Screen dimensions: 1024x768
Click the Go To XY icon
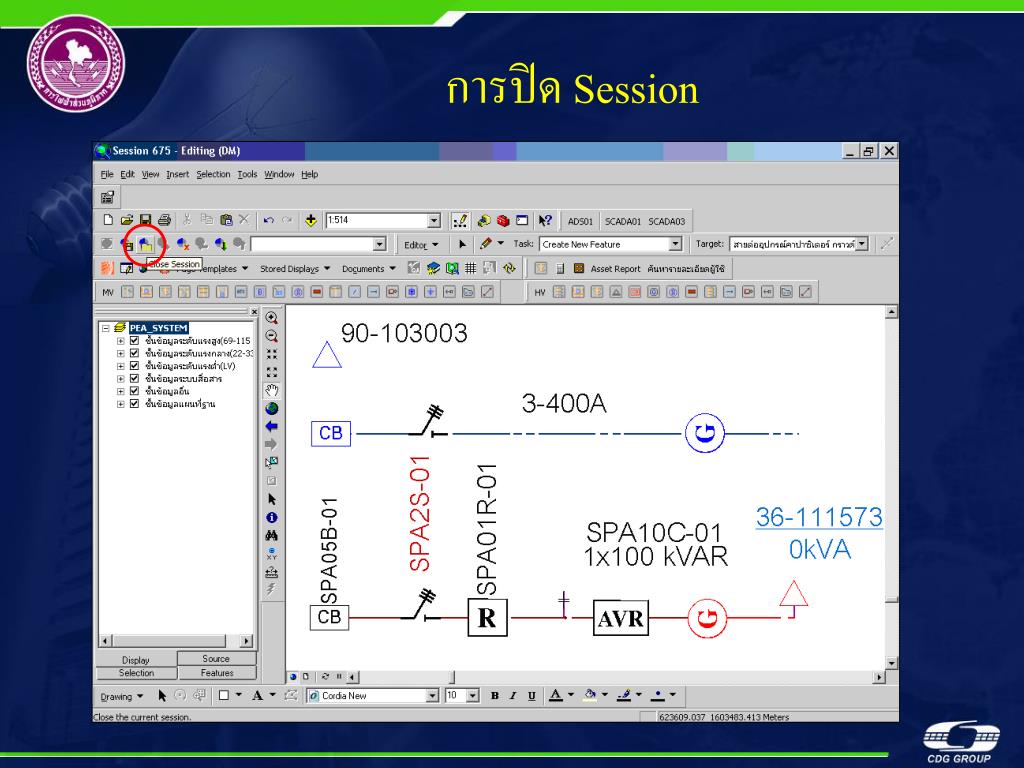272,554
